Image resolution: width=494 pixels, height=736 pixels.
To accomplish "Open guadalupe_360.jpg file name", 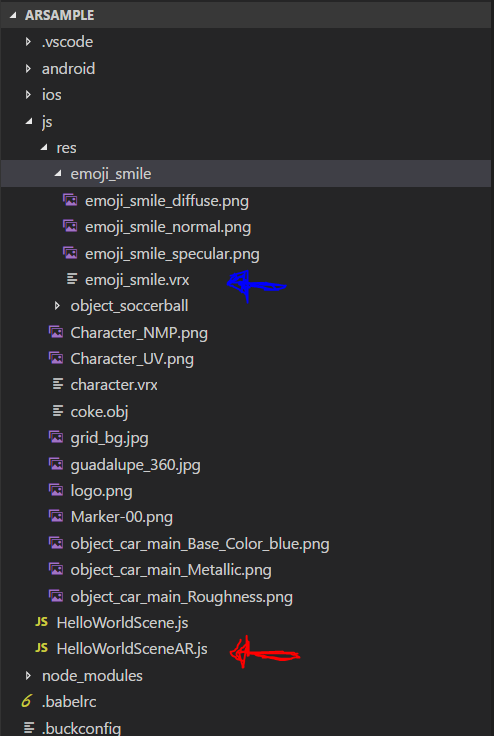I will tap(135, 465).
